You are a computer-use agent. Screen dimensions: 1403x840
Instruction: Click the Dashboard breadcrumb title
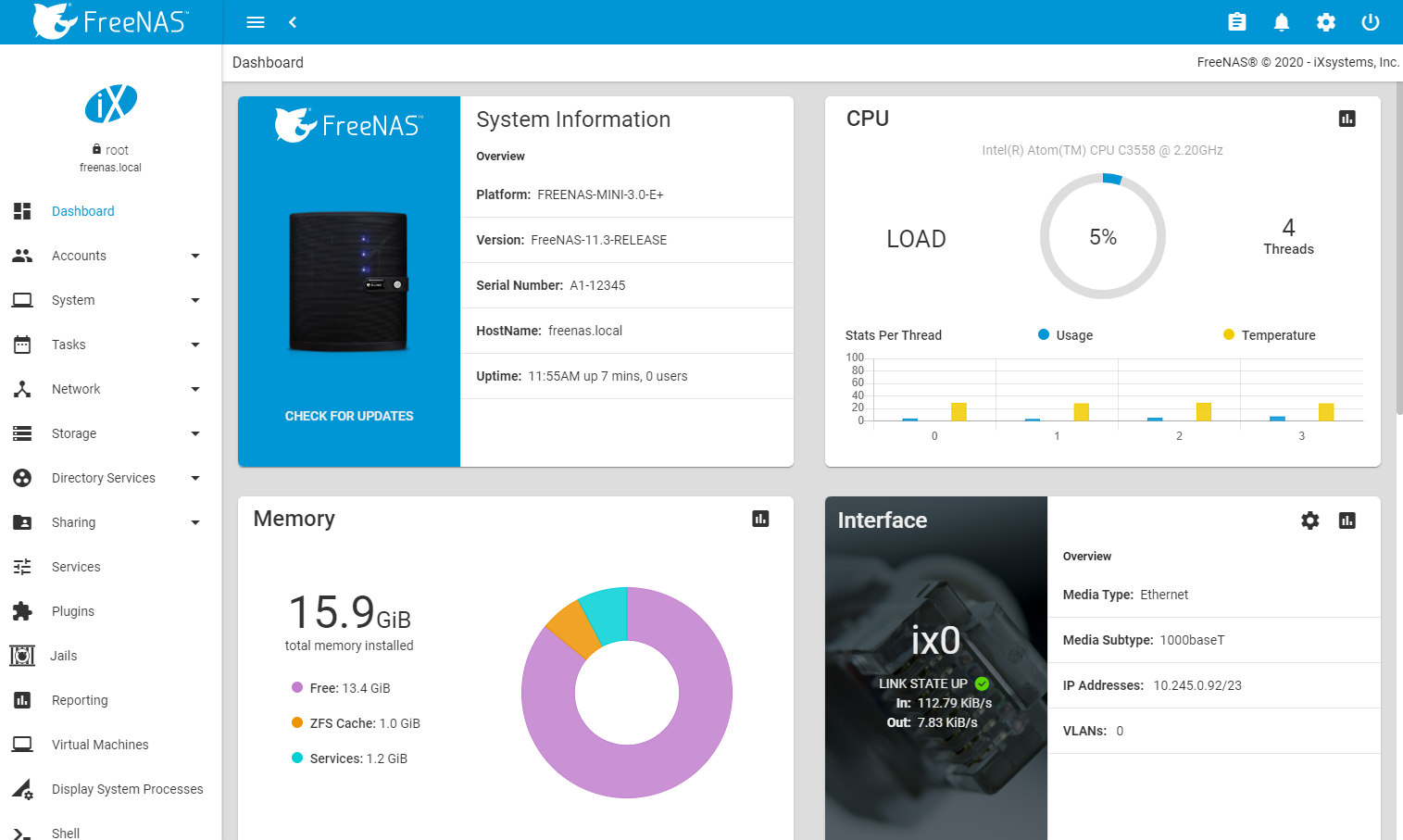click(268, 62)
